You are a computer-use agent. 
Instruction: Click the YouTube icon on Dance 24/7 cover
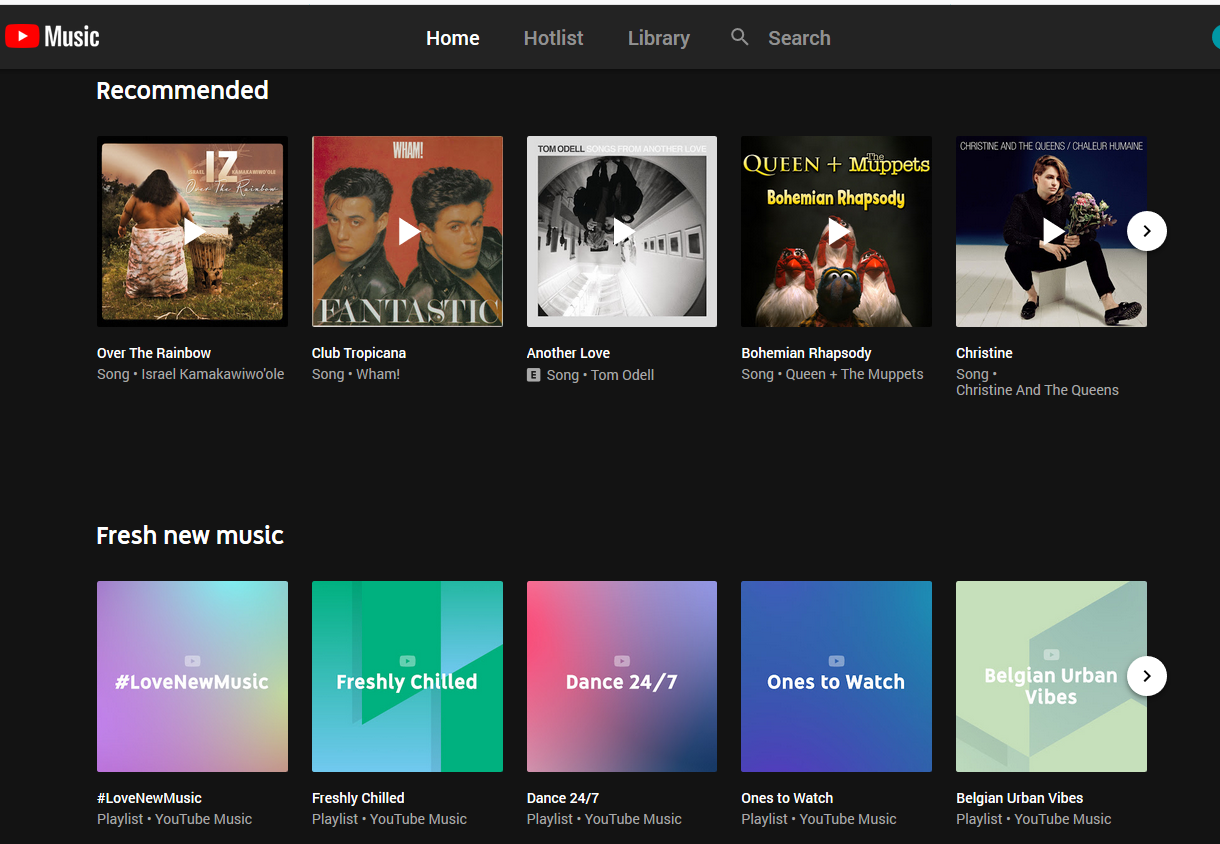(x=621, y=661)
